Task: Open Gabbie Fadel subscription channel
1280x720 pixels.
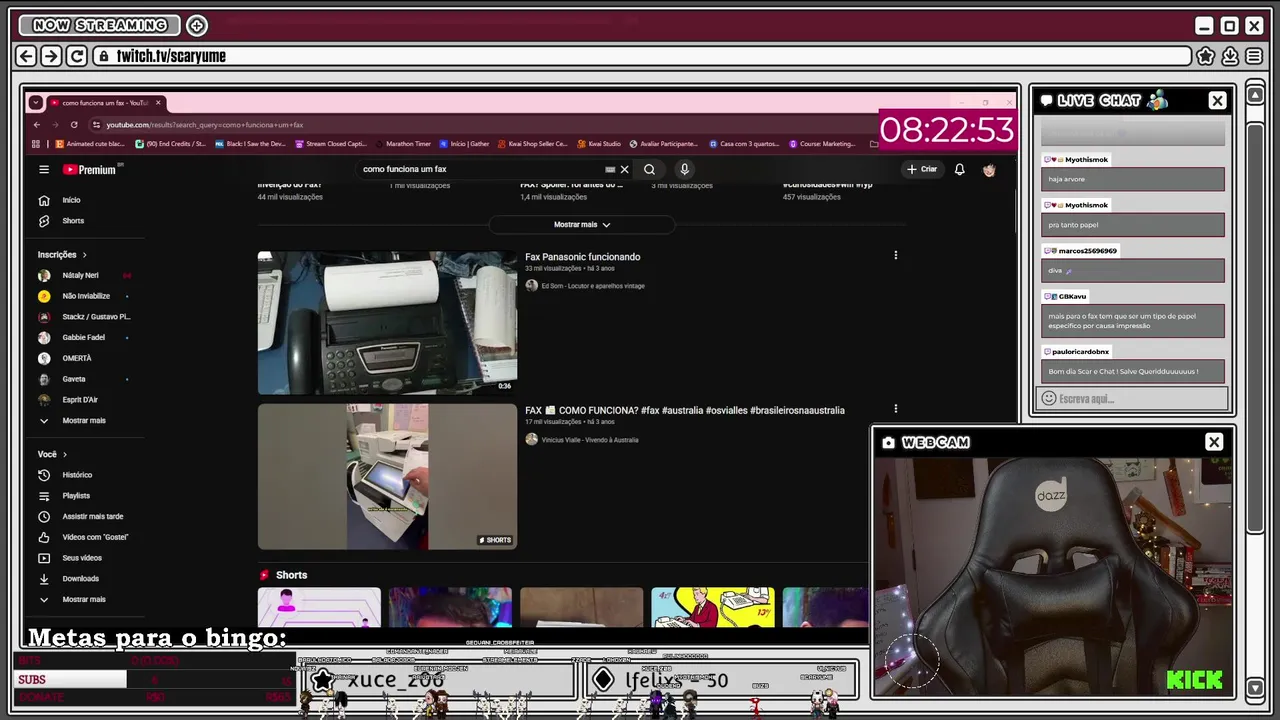Action: coord(85,337)
